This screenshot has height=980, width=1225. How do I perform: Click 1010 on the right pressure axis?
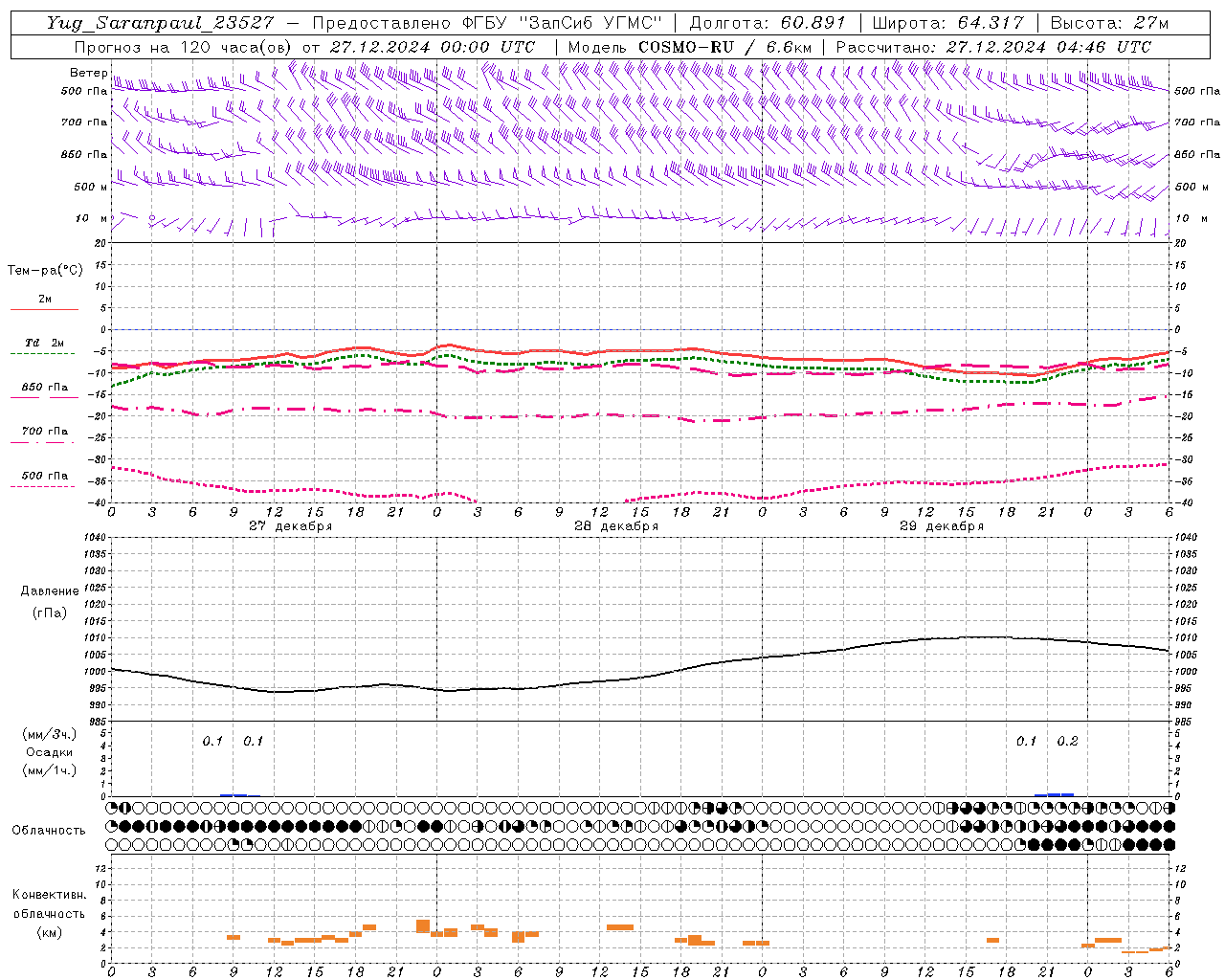pos(1186,637)
